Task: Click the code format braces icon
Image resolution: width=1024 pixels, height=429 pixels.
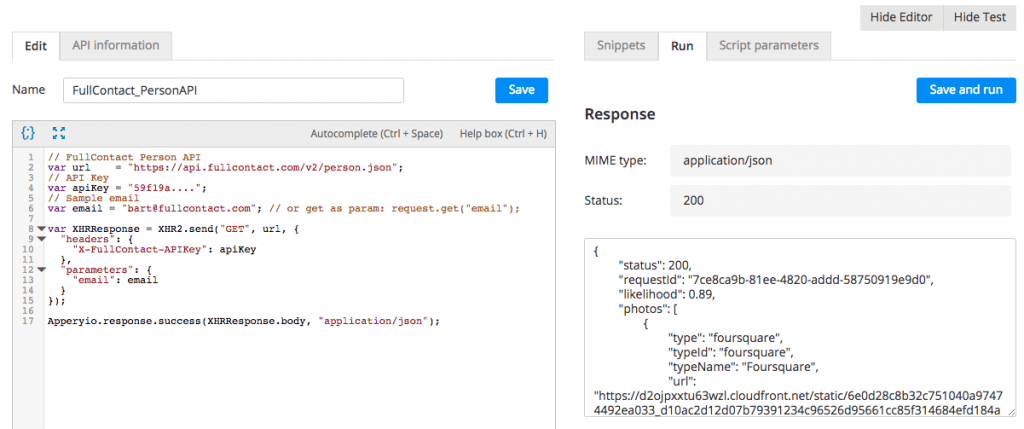Action: click(28, 132)
